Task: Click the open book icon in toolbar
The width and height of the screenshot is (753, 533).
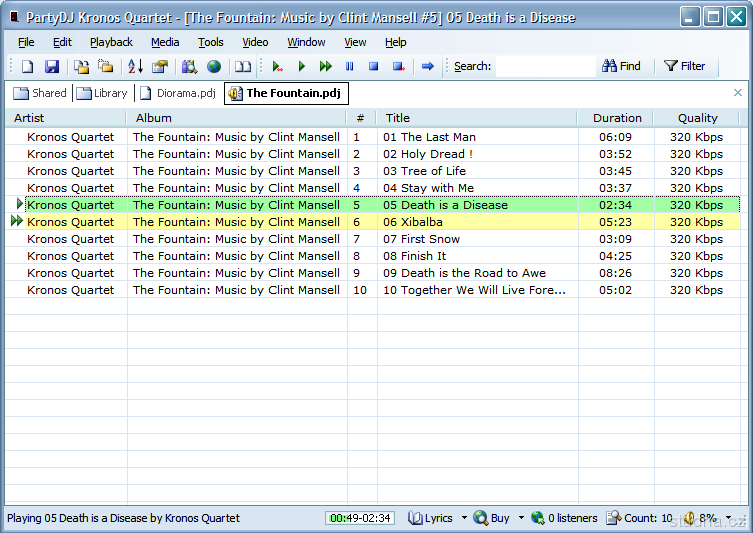Action: [x=243, y=67]
